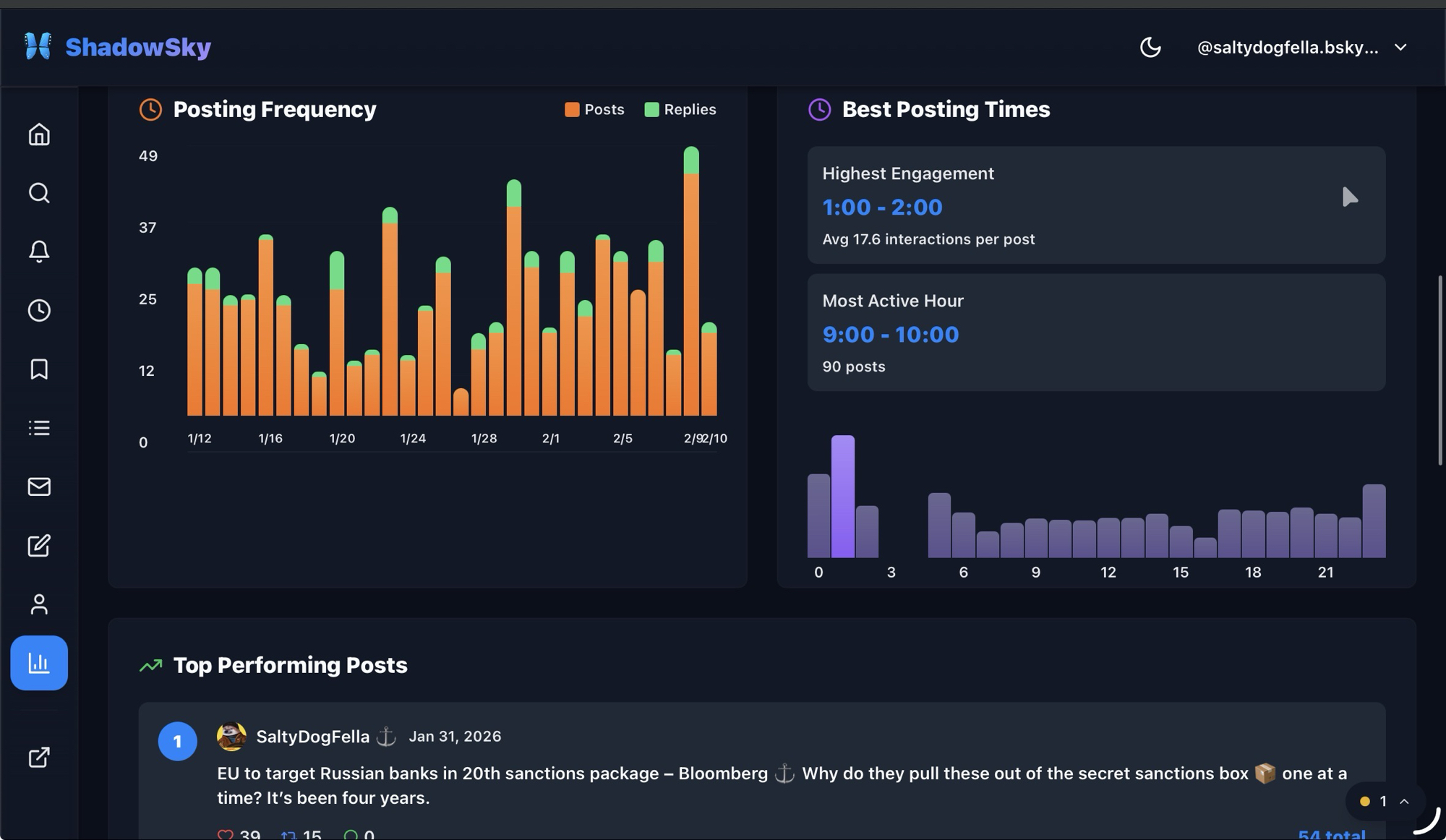Click the compose post pencil icon
The image size is (1446, 840).
coord(39,545)
